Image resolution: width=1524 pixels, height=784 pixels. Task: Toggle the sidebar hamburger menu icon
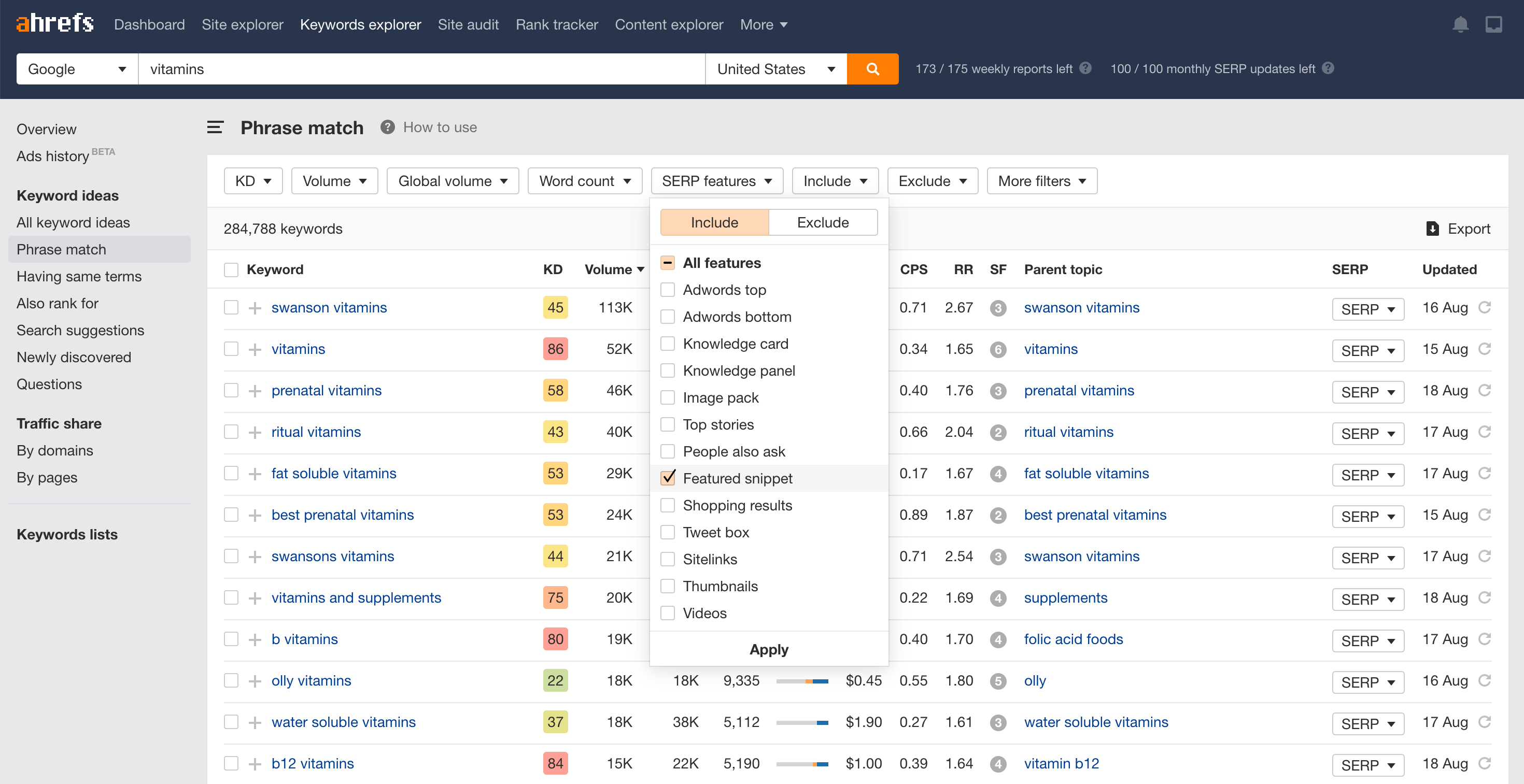click(x=215, y=127)
